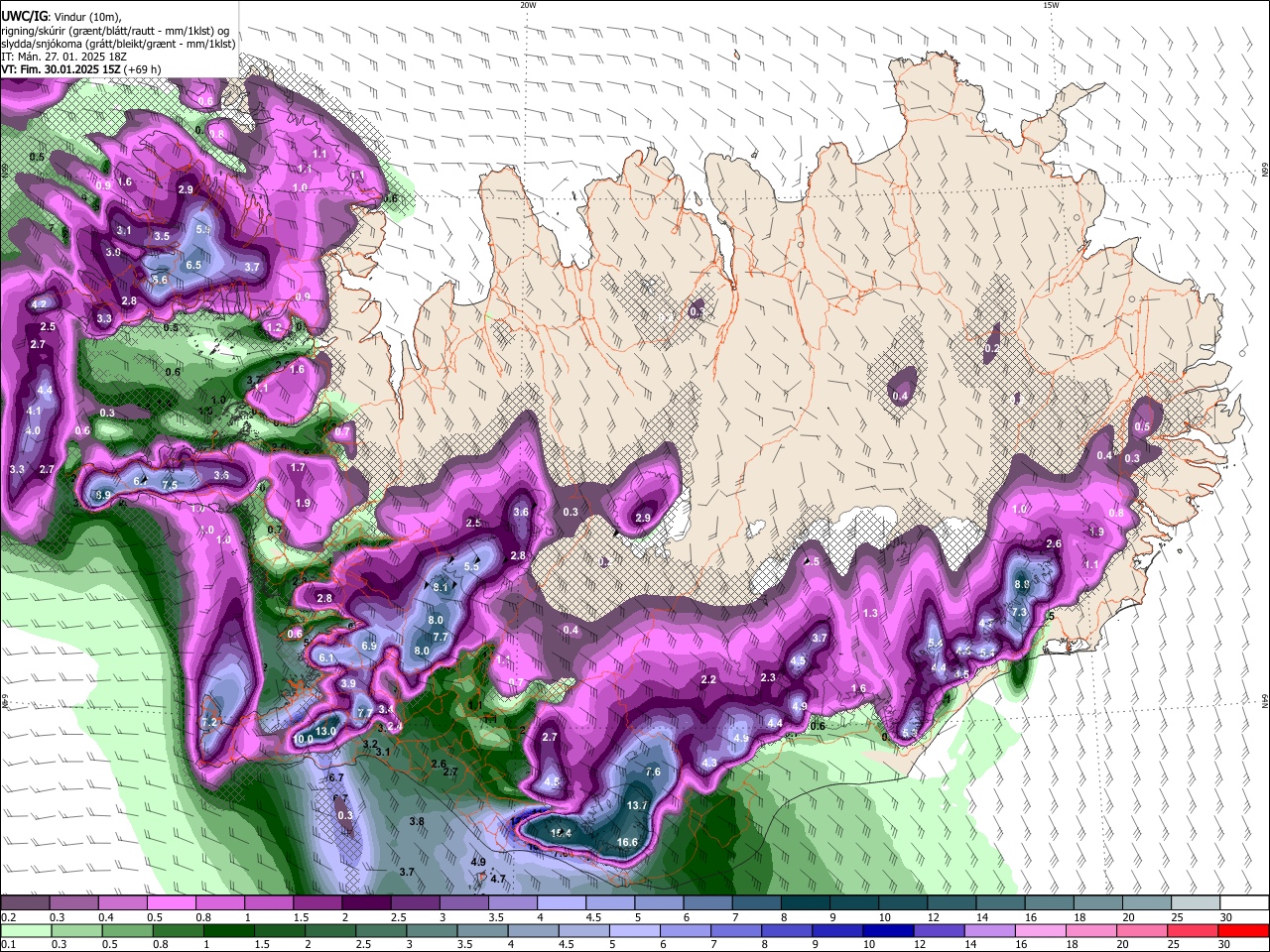Image resolution: width=1270 pixels, height=952 pixels.
Task: Click the pink 16 swatch in the lower legend
Action: 1041,930
